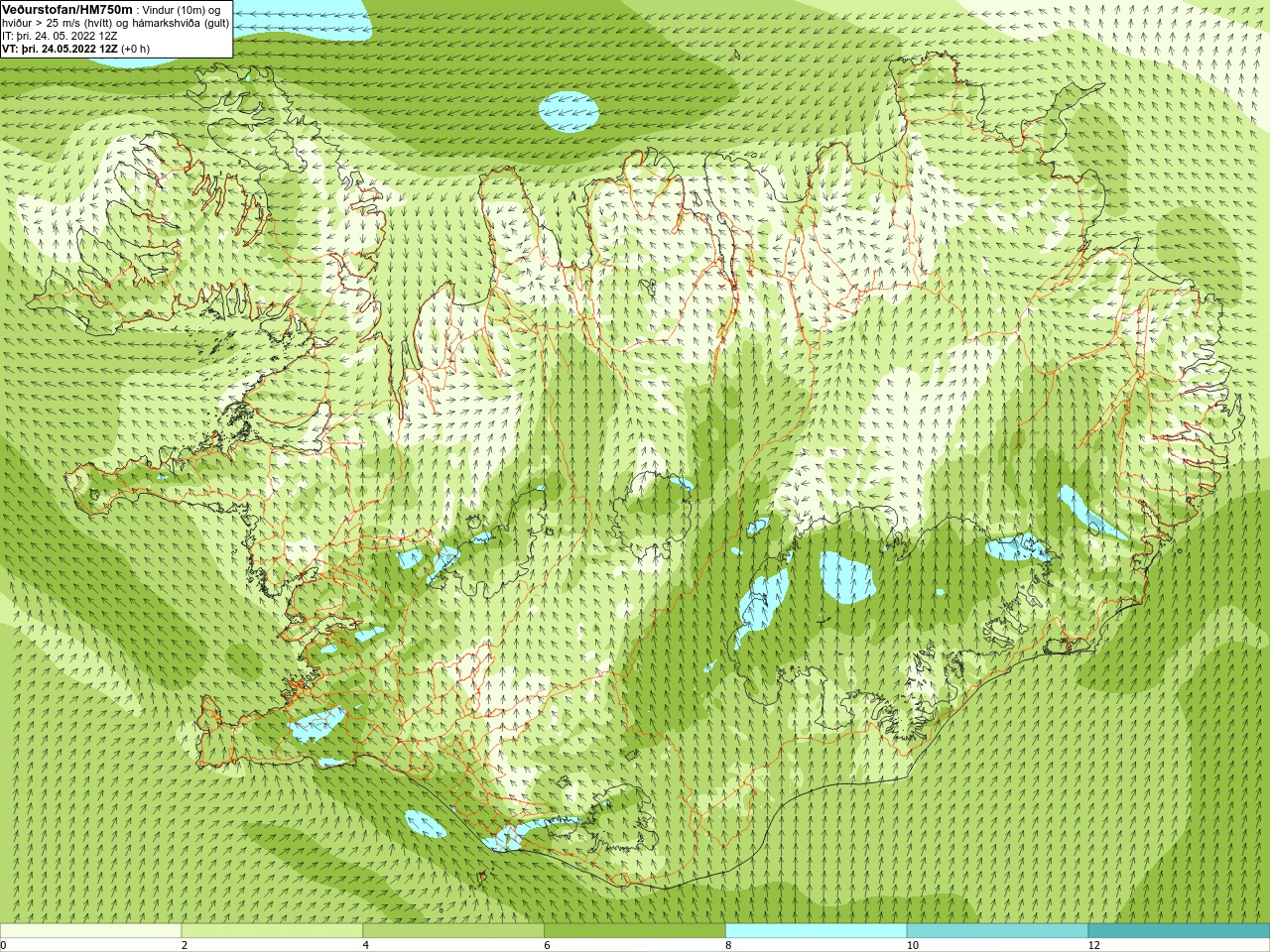The image size is (1270, 952).
Task: Click the legend scale label "6"
Action: click(x=548, y=945)
